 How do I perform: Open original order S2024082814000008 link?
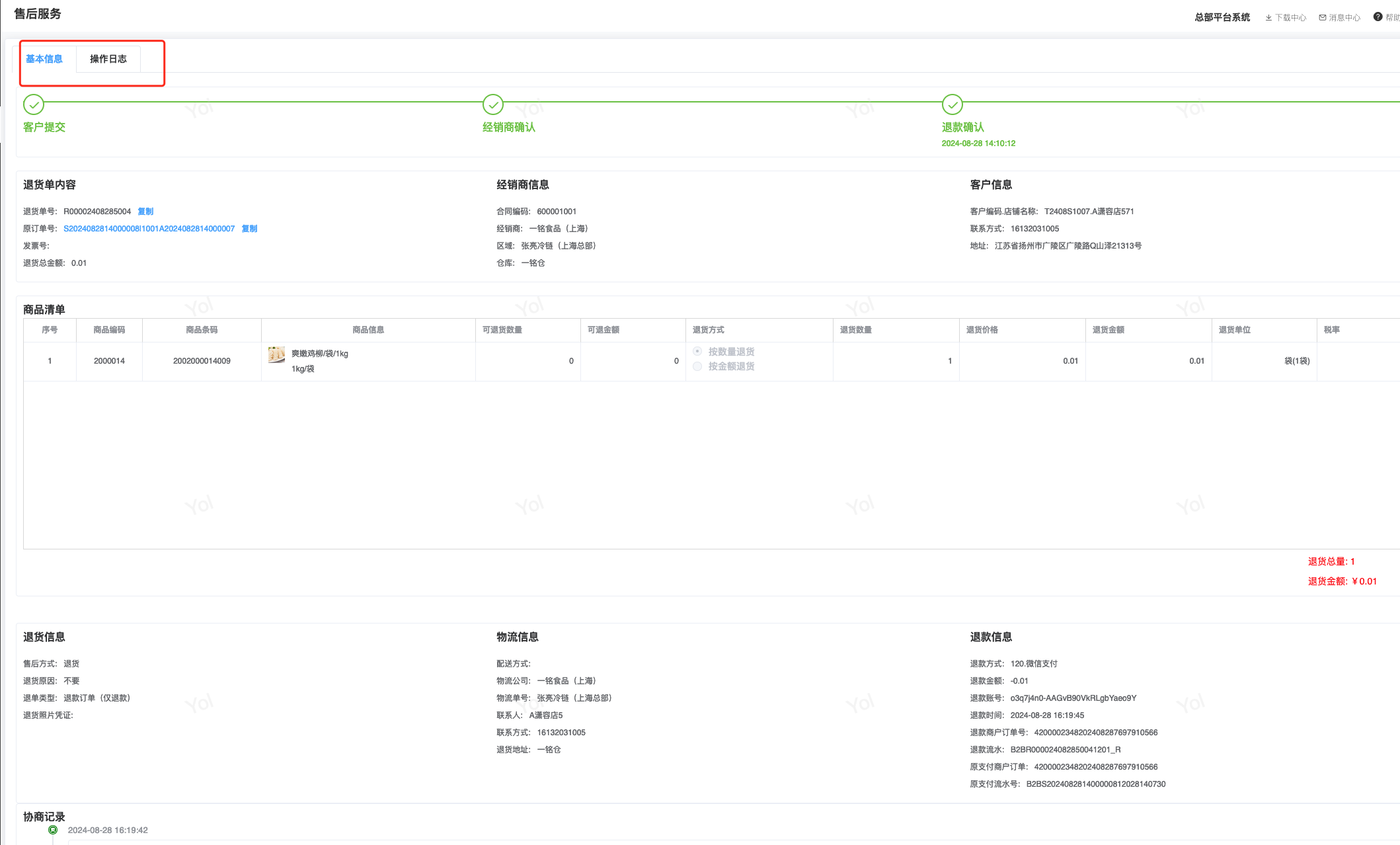click(149, 229)
